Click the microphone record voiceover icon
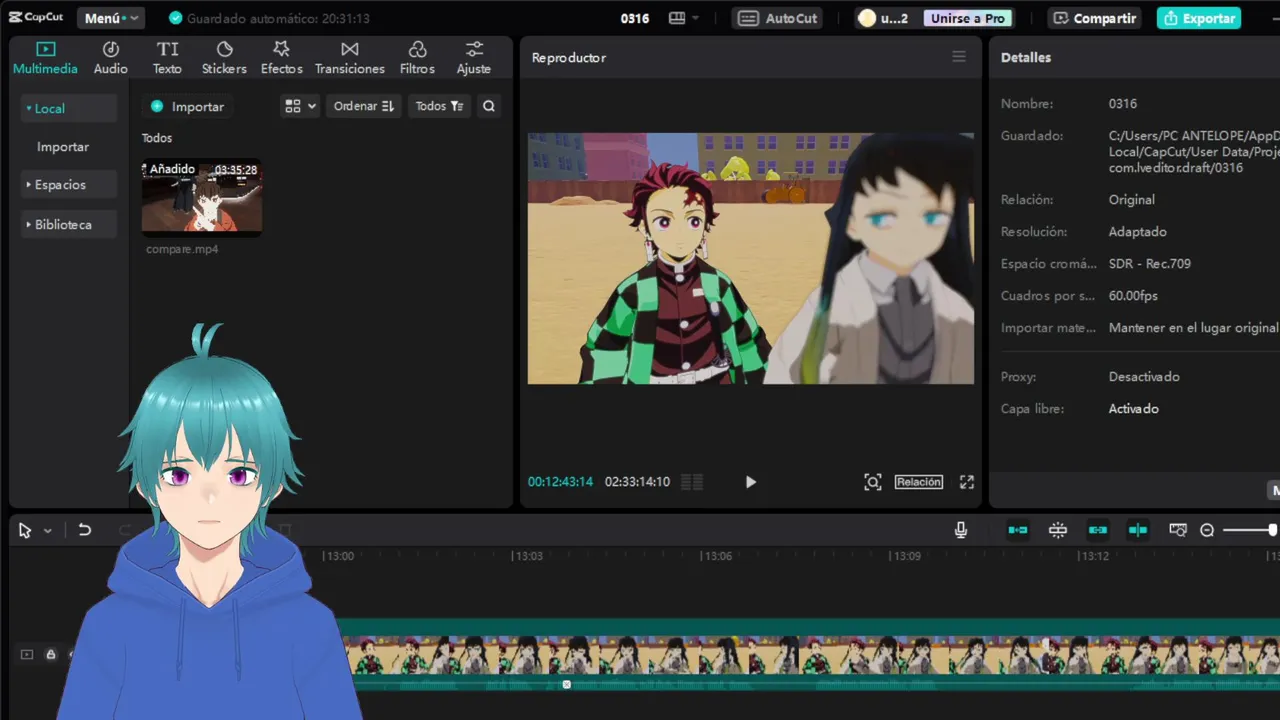The image size is (1280, 720). tap(961, 530)
